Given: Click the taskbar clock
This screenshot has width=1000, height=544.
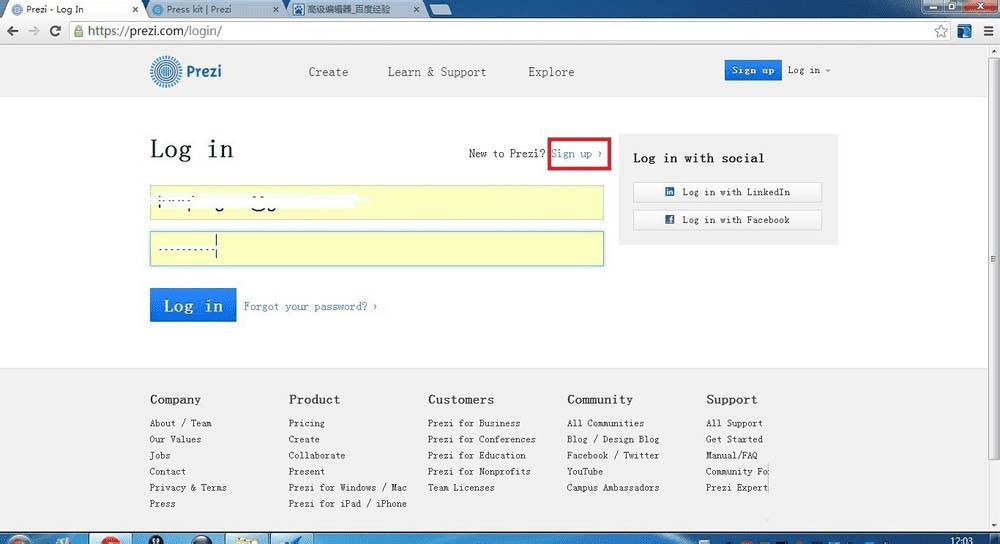Looking at the screenshot, I should coord(961,540).
